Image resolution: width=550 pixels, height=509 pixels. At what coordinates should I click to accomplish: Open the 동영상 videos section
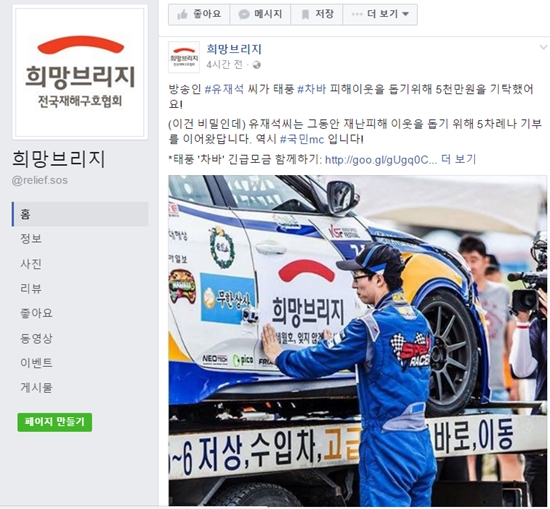tap(36, 338)
